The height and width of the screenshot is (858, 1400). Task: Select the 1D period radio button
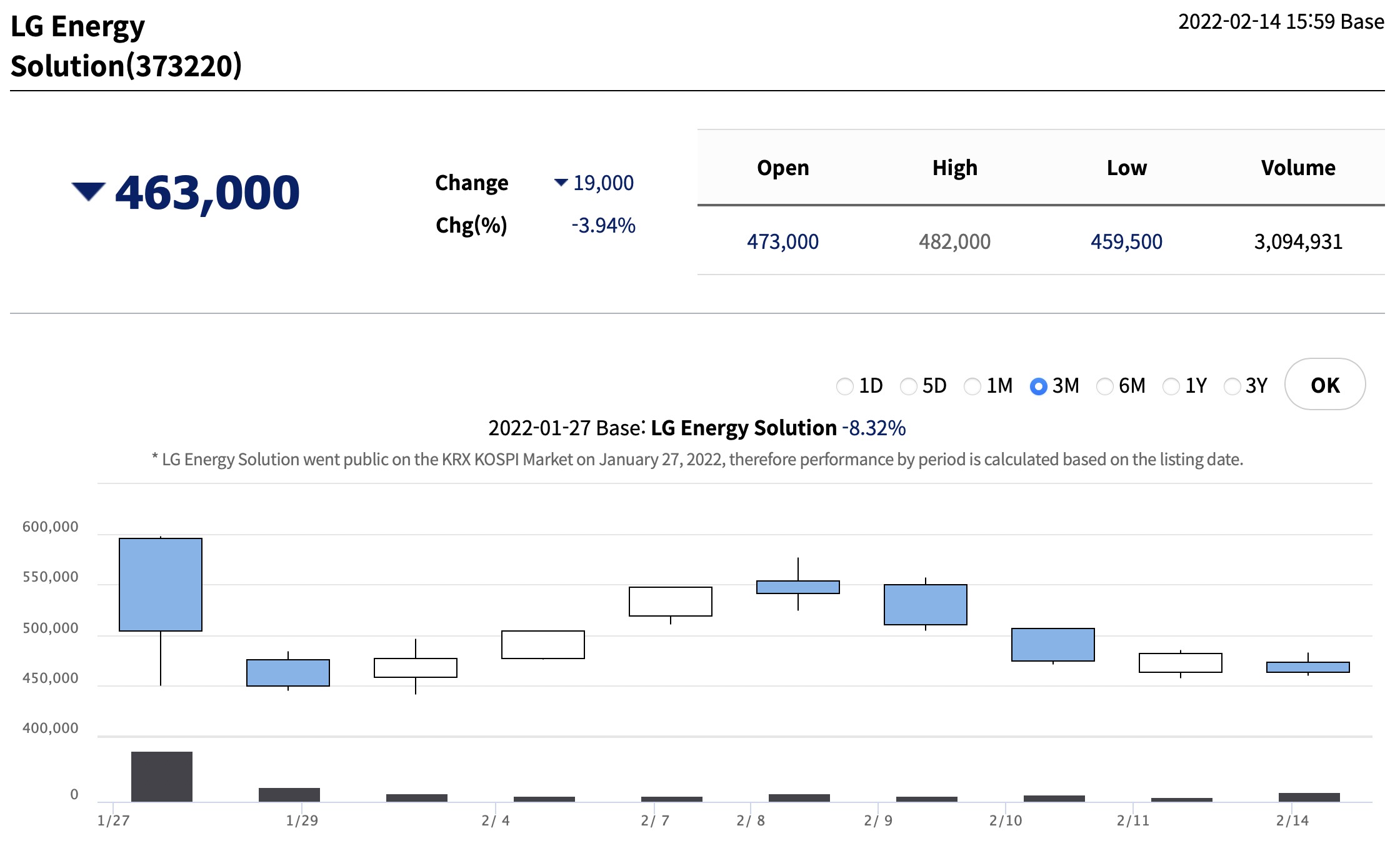click(x=844, y=386)
